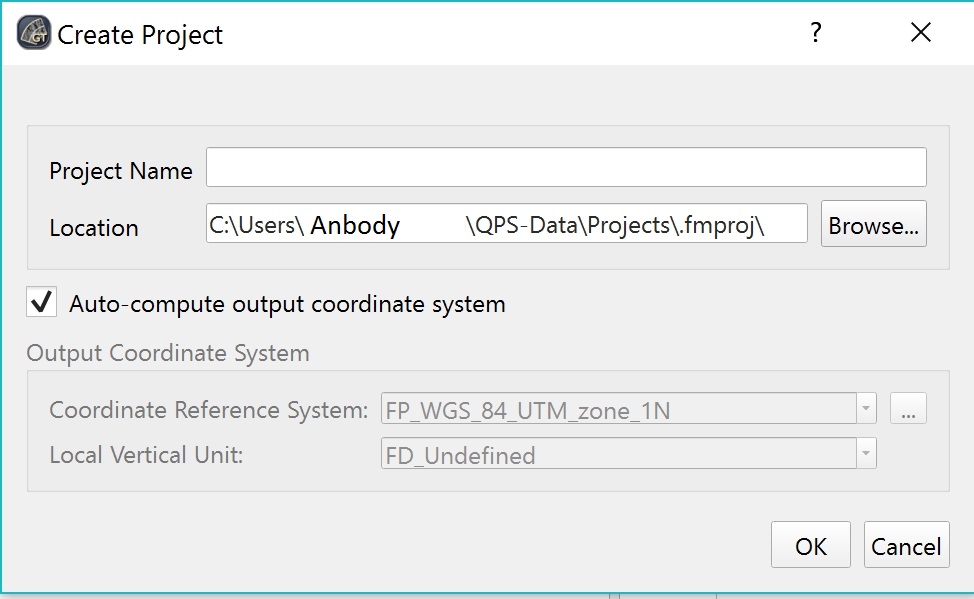The height and width of the screenshot is (599, 974).
Task: Click the Location path field
Action: tap(506, 224)
